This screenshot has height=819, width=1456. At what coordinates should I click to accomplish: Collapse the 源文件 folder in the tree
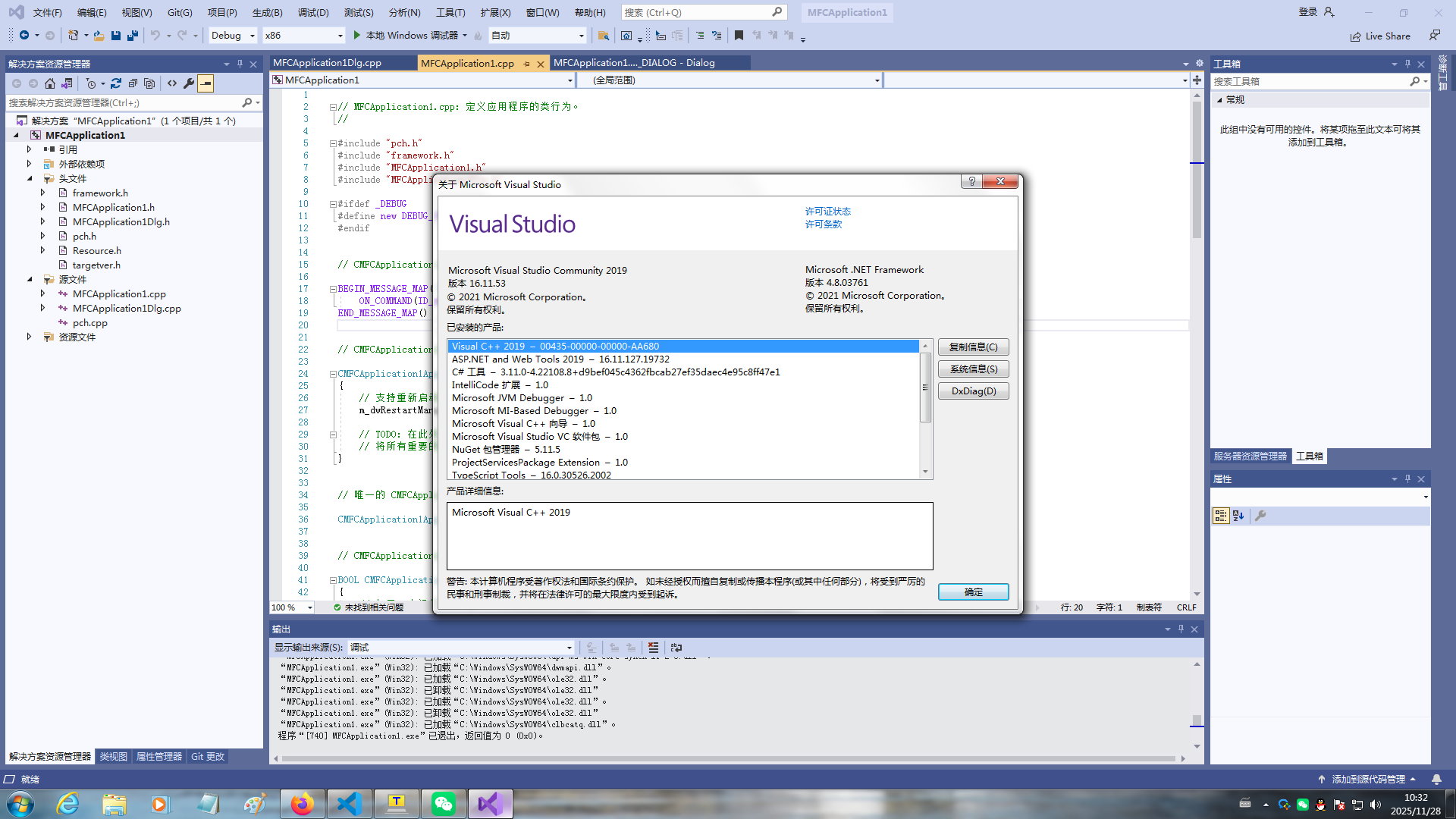coord(30,280)
